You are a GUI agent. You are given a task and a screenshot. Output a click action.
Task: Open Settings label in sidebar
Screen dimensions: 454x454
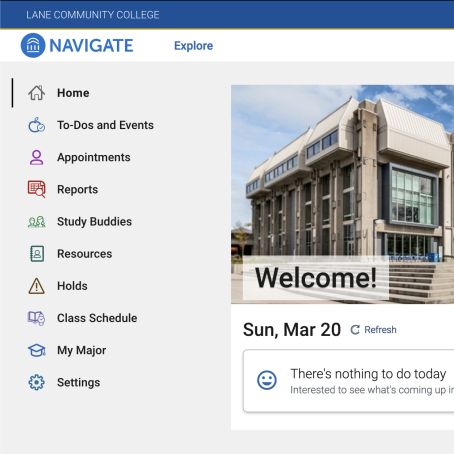78,382
